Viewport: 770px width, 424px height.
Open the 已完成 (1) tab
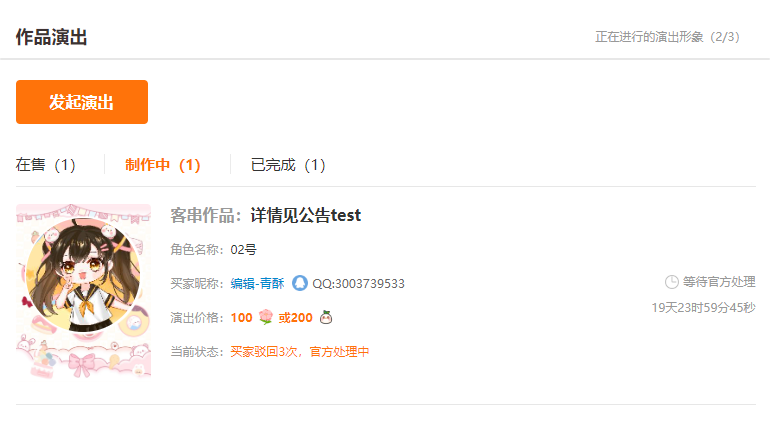pyautogui.click(x=288, y=165)
